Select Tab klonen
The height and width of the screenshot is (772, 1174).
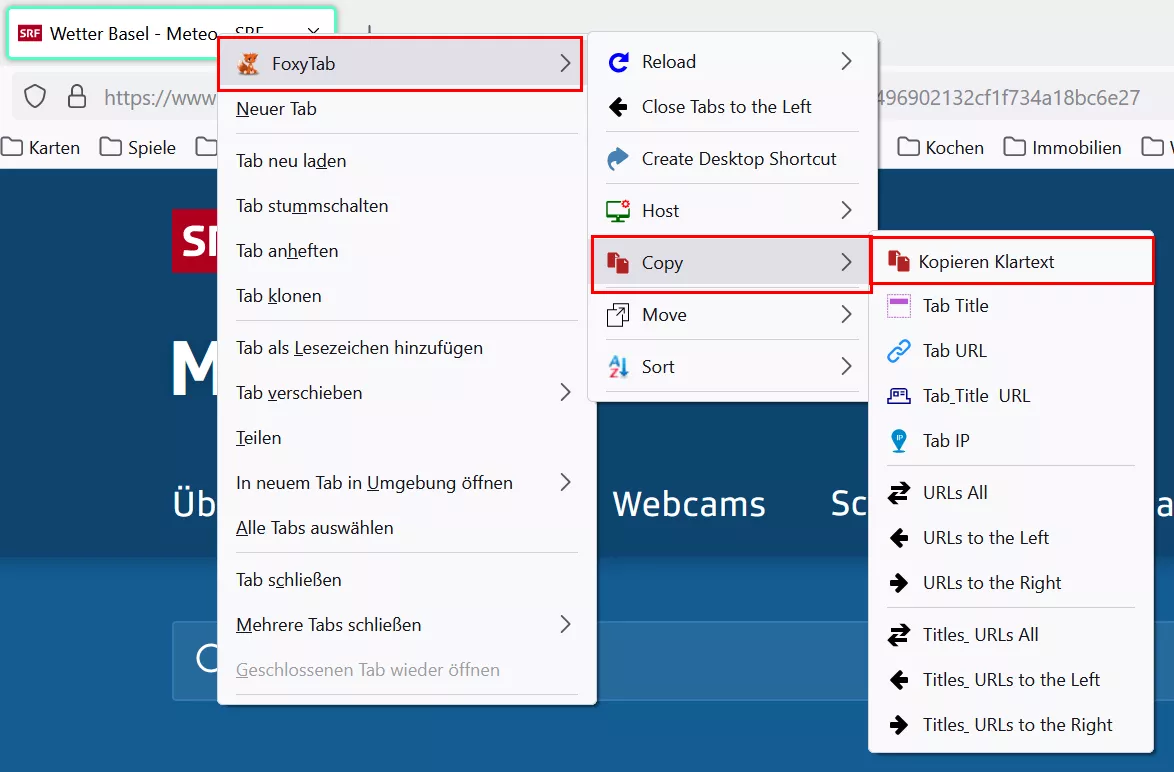[407, 296]
